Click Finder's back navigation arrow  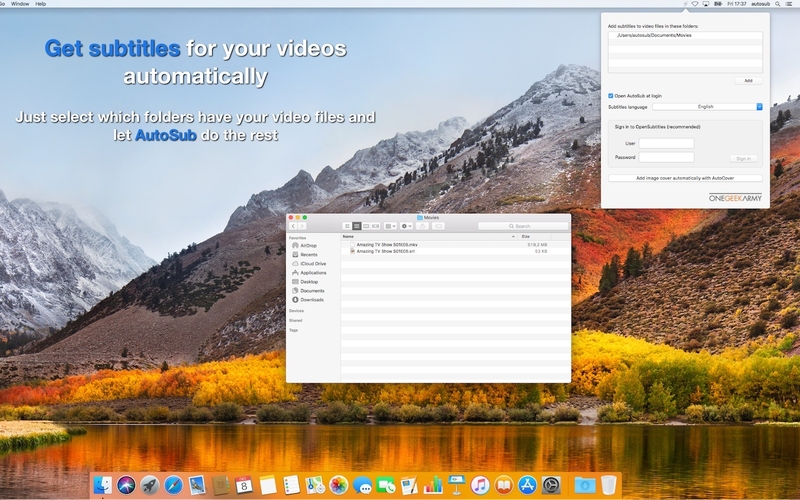point(293,226)
